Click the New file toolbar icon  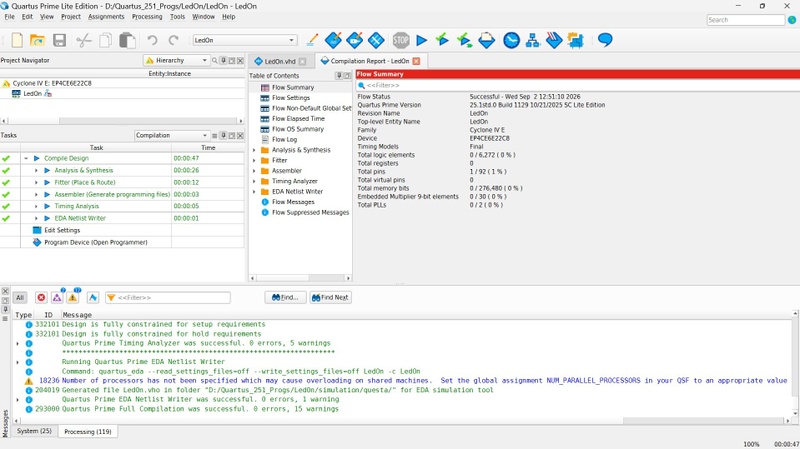[x=17, y=40]
